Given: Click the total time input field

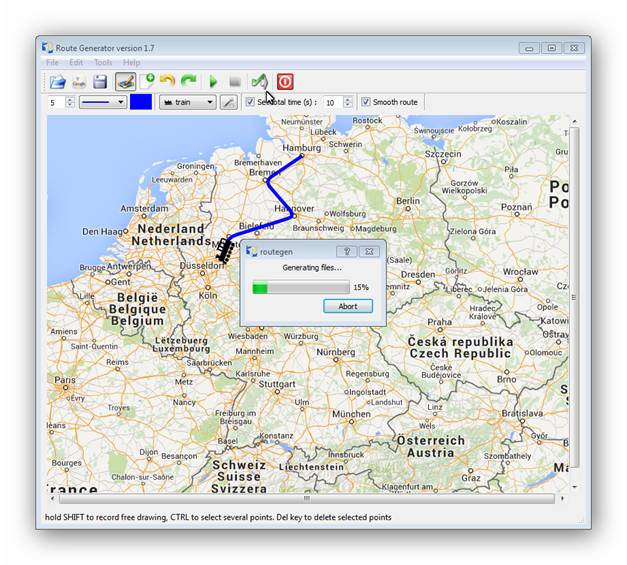Looking at the screenshot, I should [x=333, y=103].
